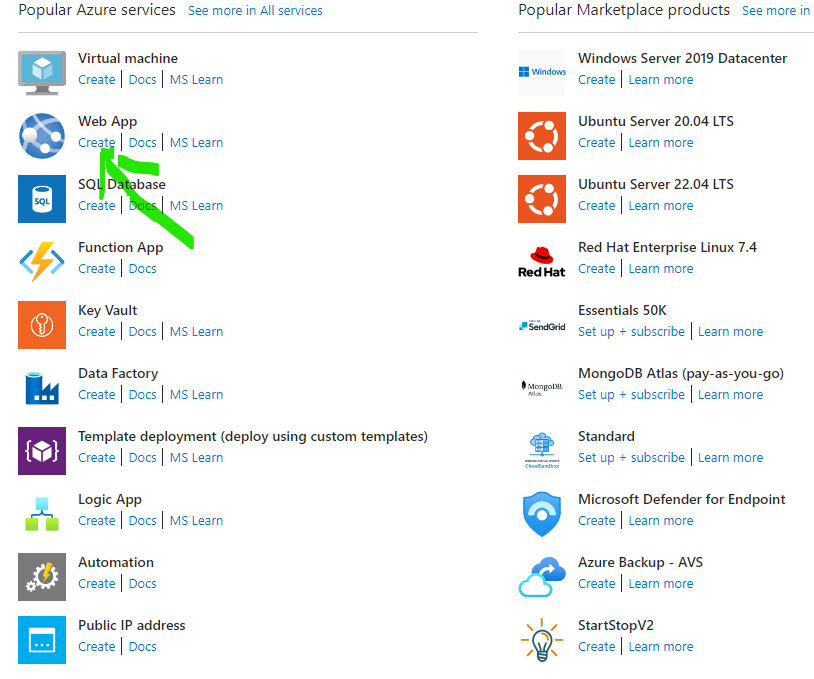The image size is (814, 679).
Task: Select the SQL Database icon
Action: [x=42, y=199]
